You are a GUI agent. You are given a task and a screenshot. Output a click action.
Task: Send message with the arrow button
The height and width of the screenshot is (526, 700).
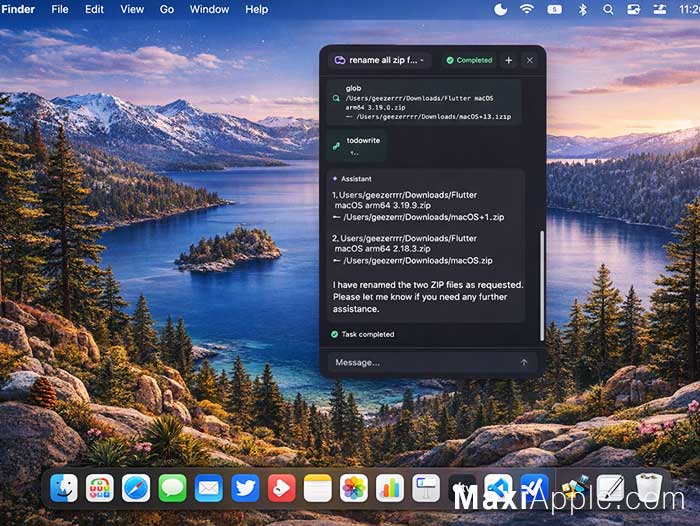point(524,362)
